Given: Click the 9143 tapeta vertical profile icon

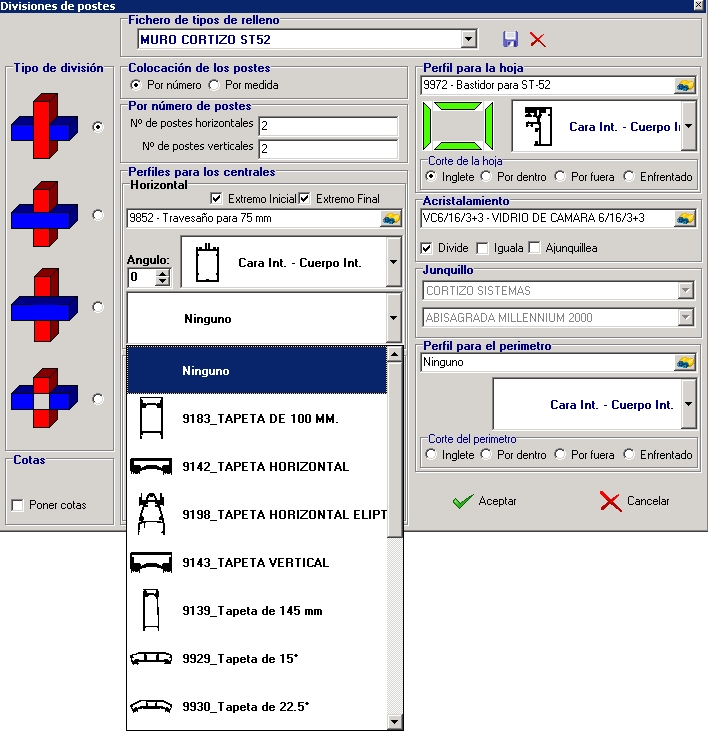Looking at the screenshot, I should (x=151, y=562).
